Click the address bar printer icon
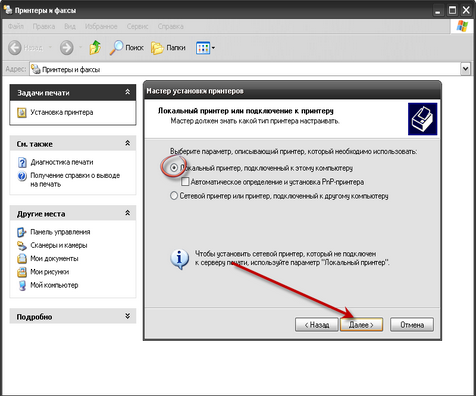This screenshot has width=476, height=396. pos(35,69)
